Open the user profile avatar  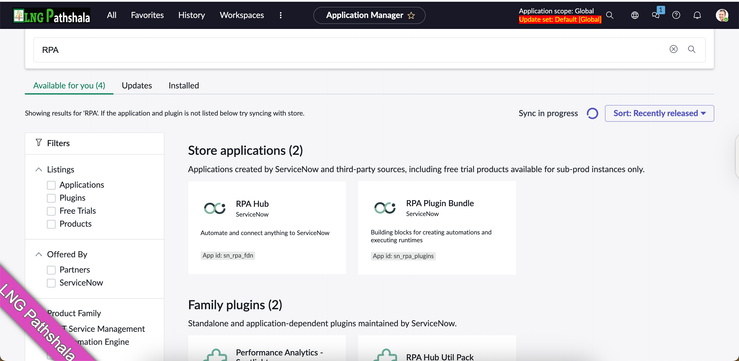click(x=722, y=15)
